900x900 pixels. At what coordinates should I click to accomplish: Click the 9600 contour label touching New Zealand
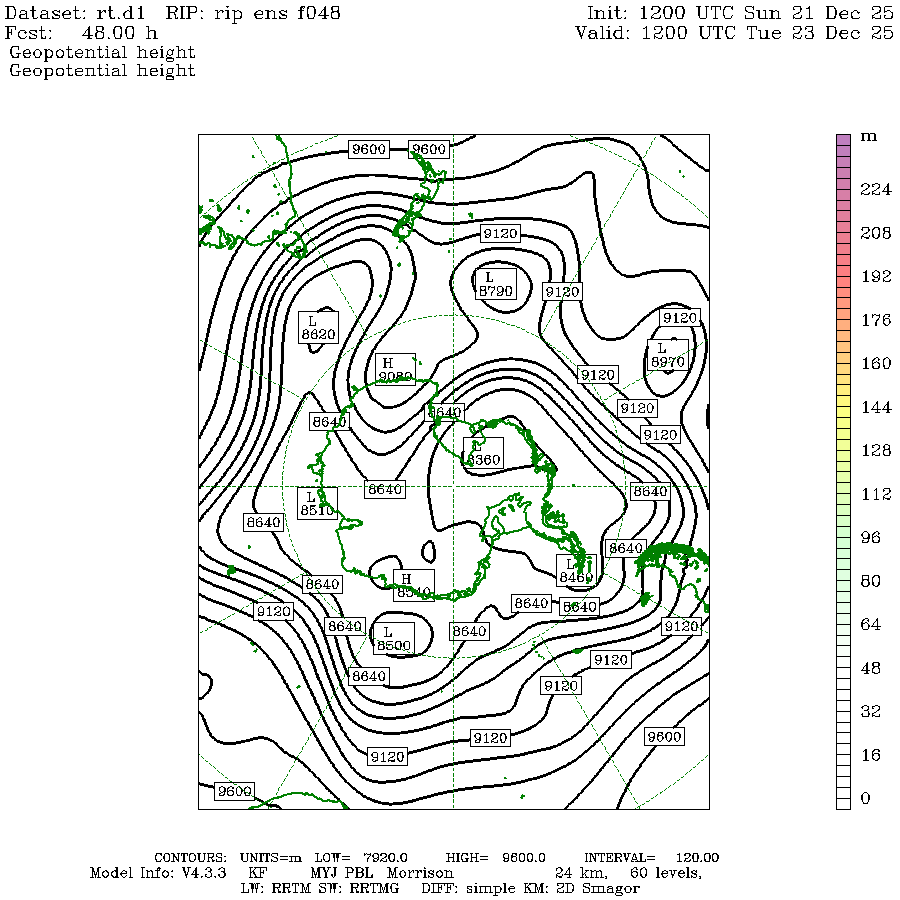pyautogui.click(x=428, y=149)
